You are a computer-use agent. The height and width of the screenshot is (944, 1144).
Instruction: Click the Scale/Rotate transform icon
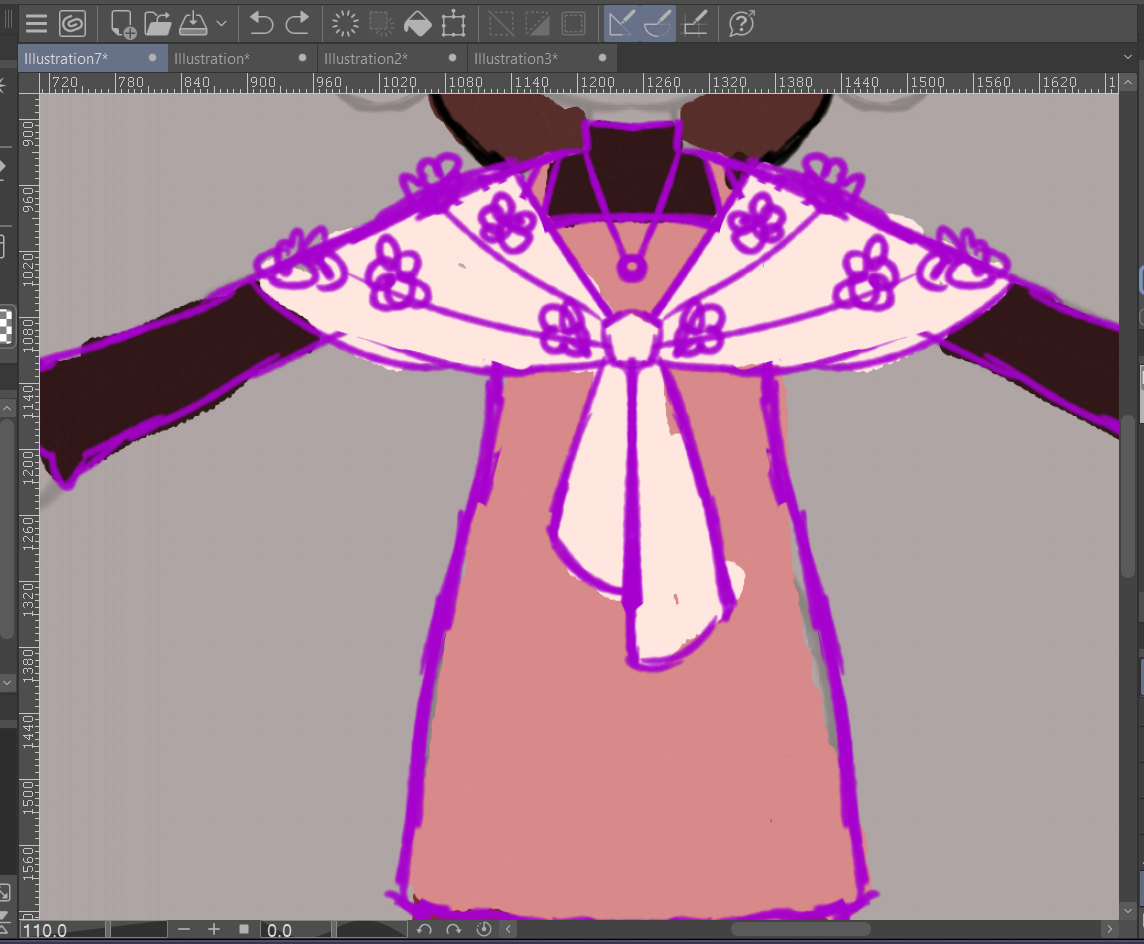pyautogui.click(x=453, y=23)
